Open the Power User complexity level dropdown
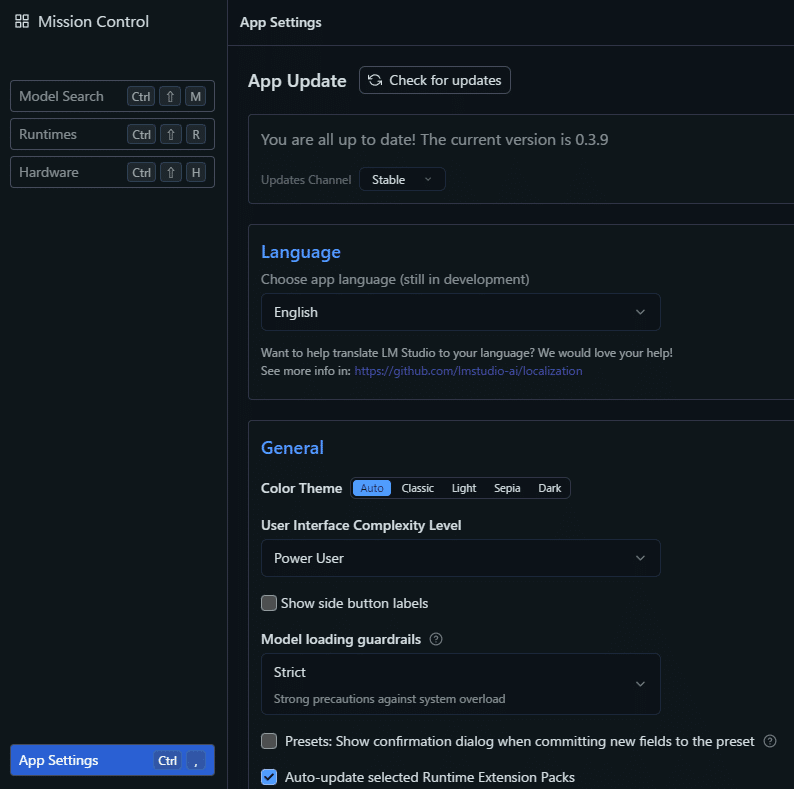794x789 pixels. coord(460,558)
